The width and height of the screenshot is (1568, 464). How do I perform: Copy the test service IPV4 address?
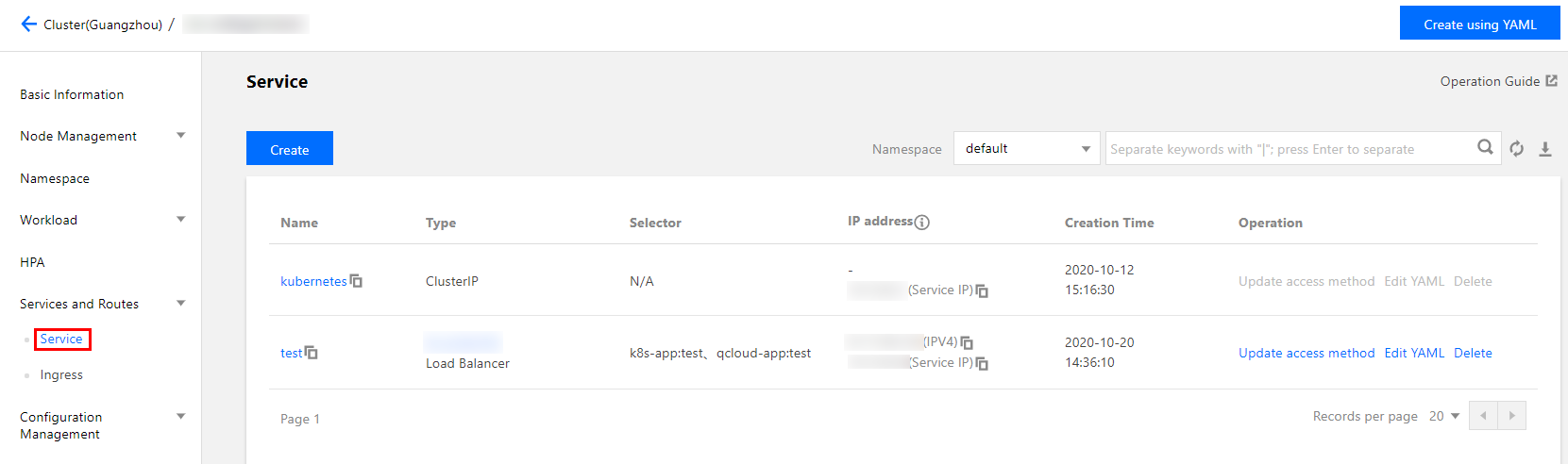point(967,342)
